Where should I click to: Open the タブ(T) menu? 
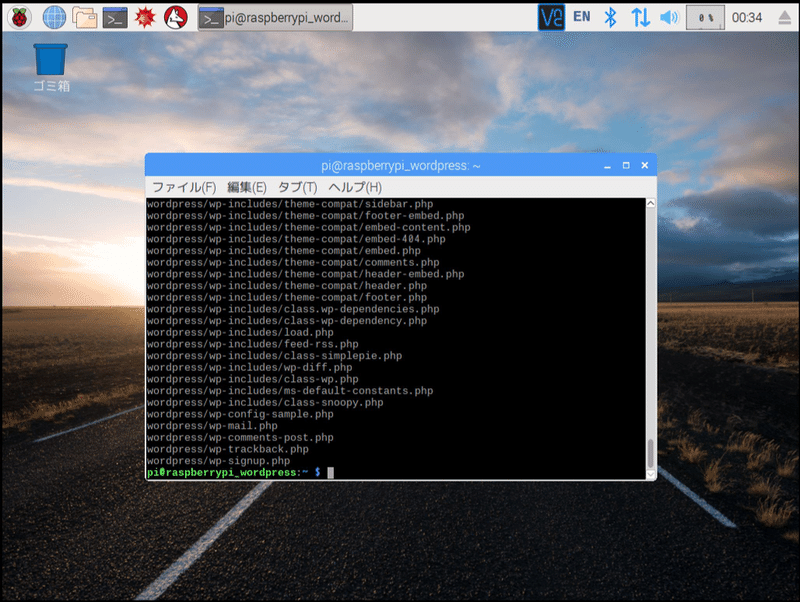pyautogui.click(x=297, y=187)
